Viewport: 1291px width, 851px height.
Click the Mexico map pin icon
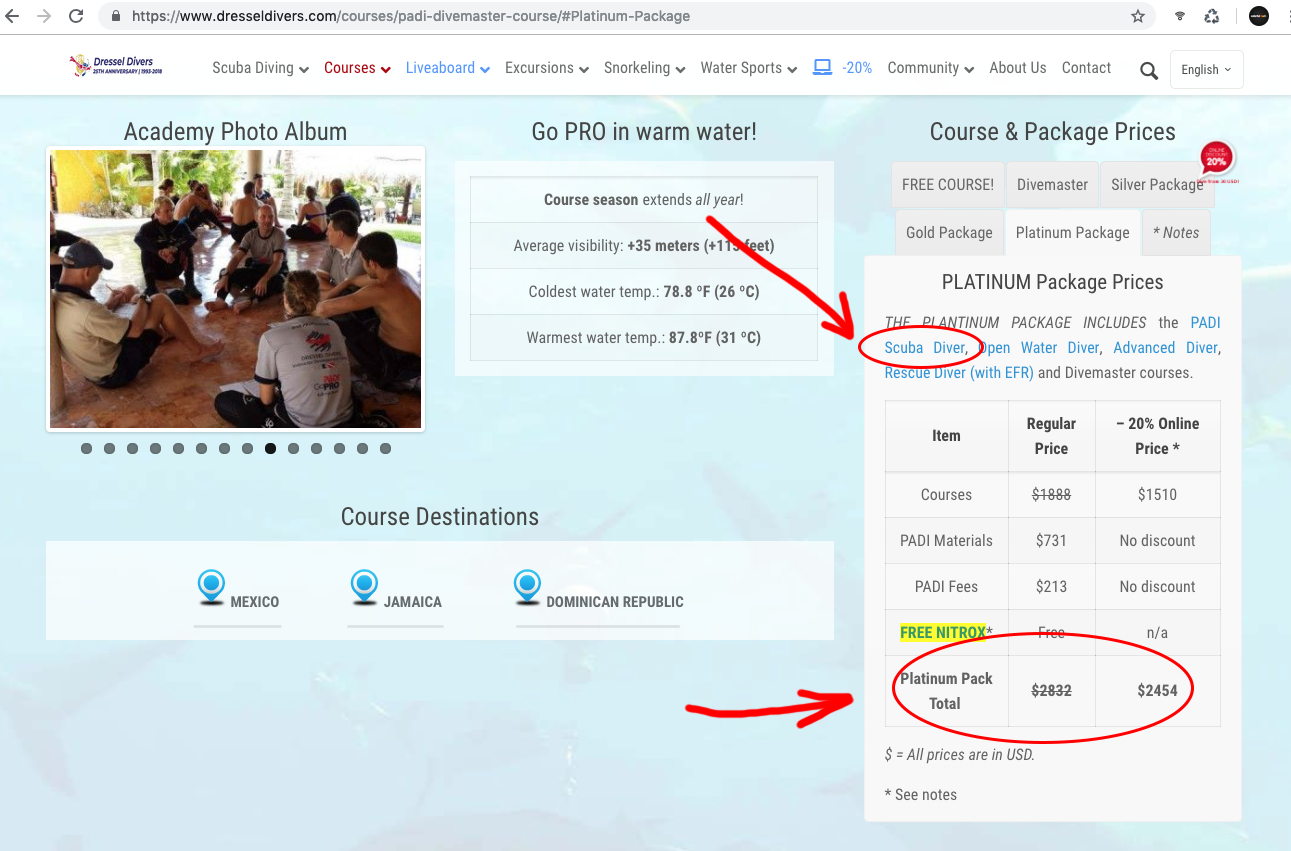coord(212,587)
